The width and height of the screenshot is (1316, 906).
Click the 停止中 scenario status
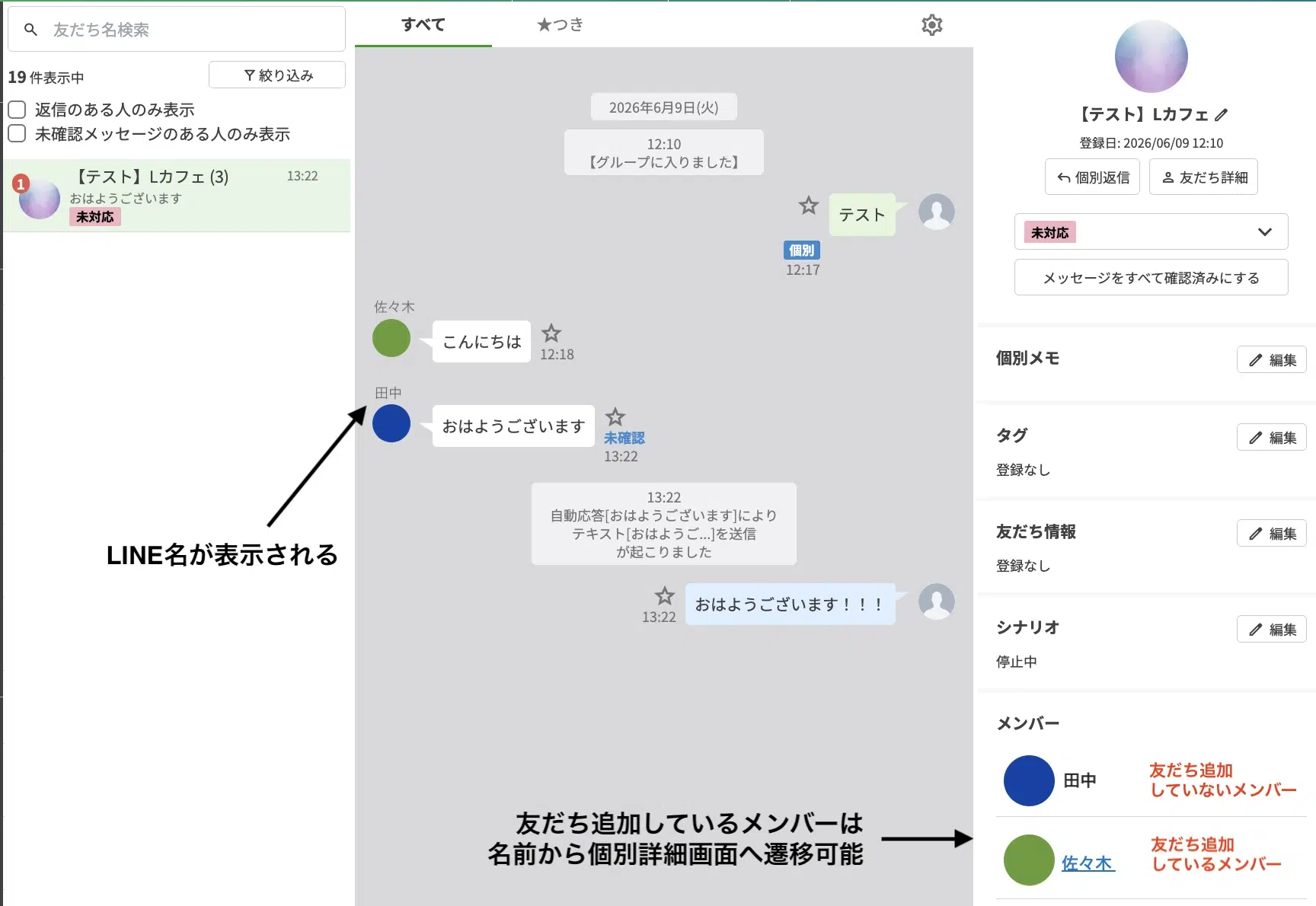(1016, 662)
